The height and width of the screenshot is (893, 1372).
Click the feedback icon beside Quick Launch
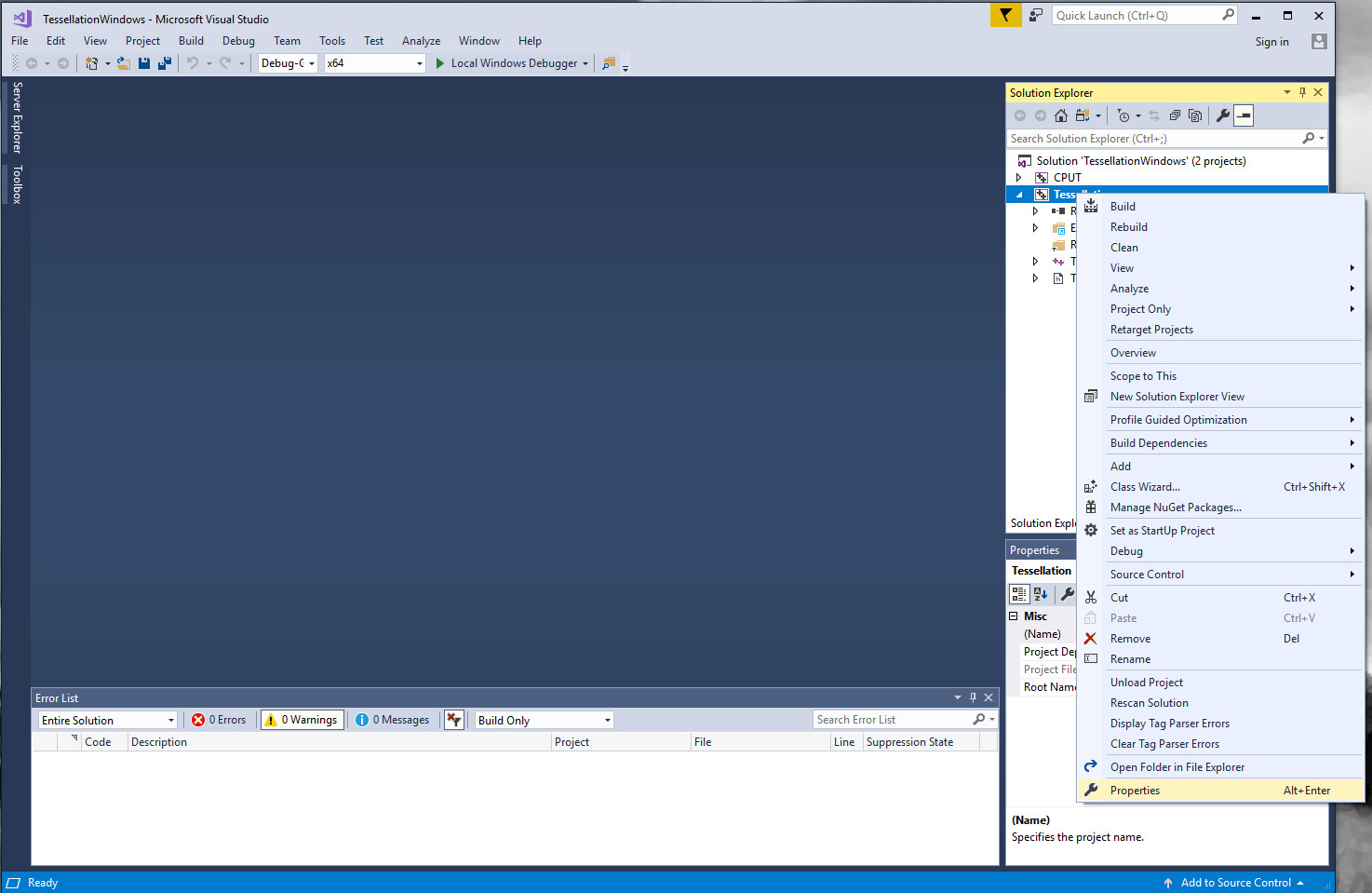(x=1035, y=15)
